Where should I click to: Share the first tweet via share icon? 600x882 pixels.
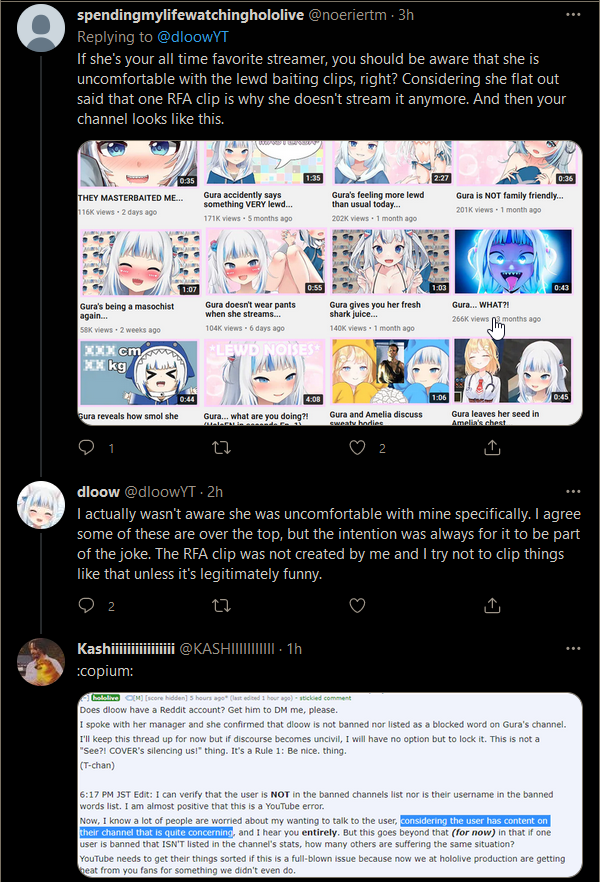492,448
